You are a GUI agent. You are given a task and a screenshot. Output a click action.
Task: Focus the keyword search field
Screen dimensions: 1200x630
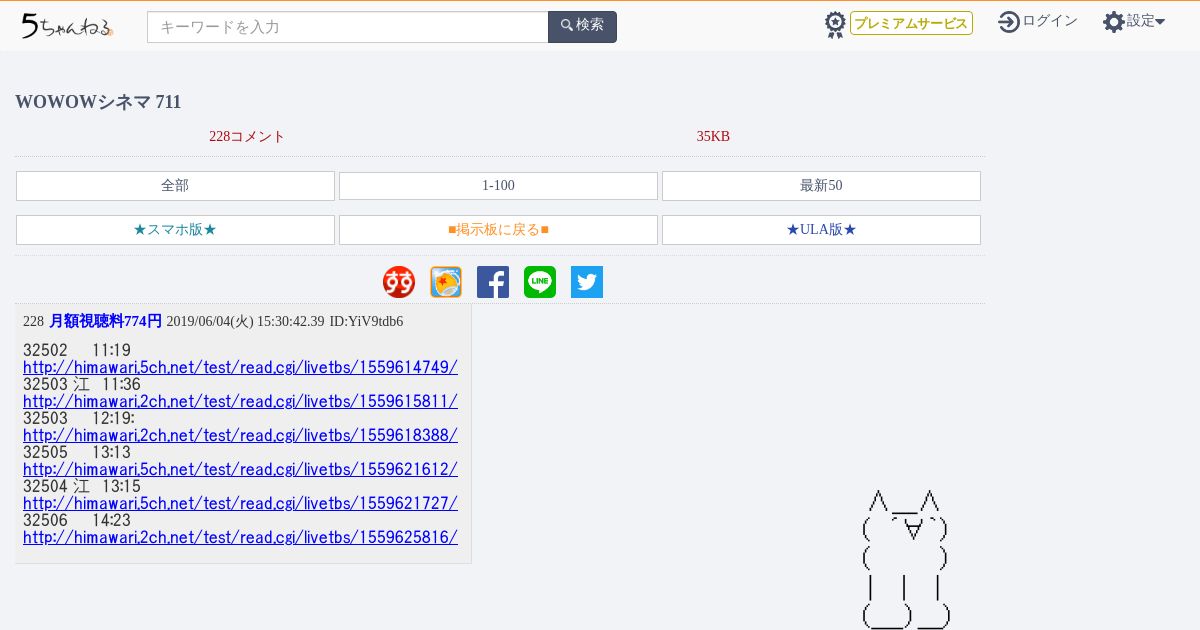click(348, 27)
